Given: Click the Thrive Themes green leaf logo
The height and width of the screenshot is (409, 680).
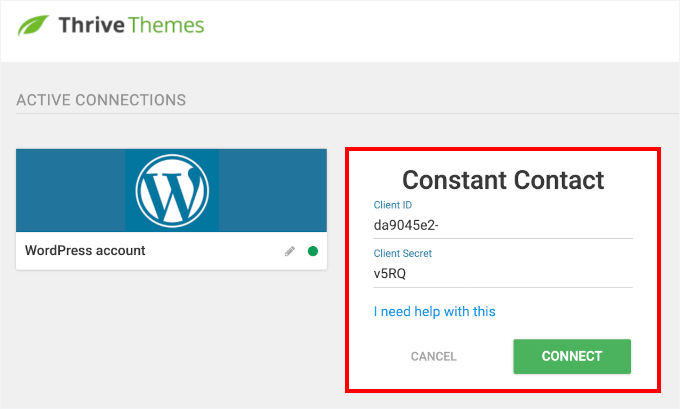Looking at the screenshot, I should click(37, 25).
